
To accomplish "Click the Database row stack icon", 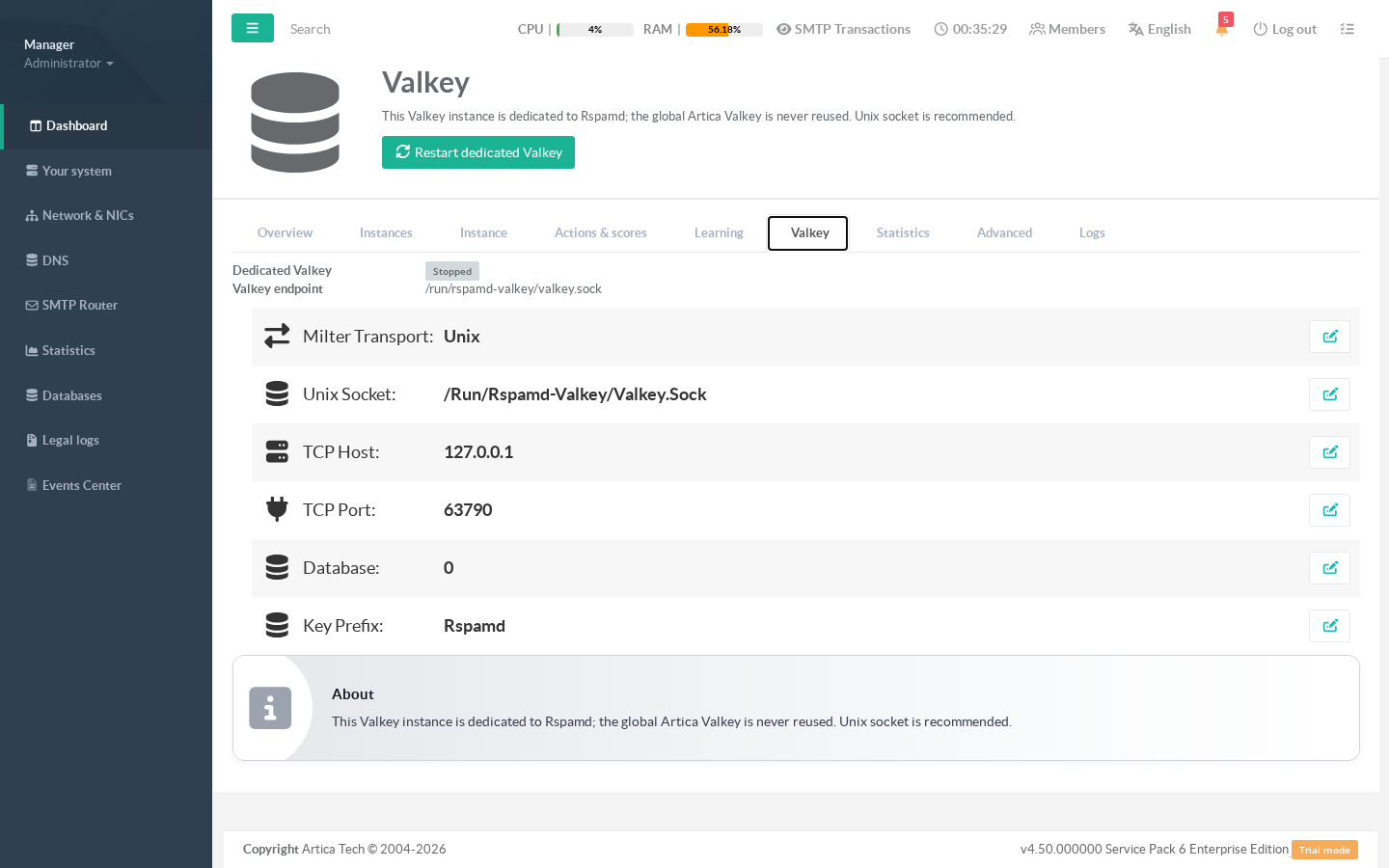I will [x=277, y=567].
